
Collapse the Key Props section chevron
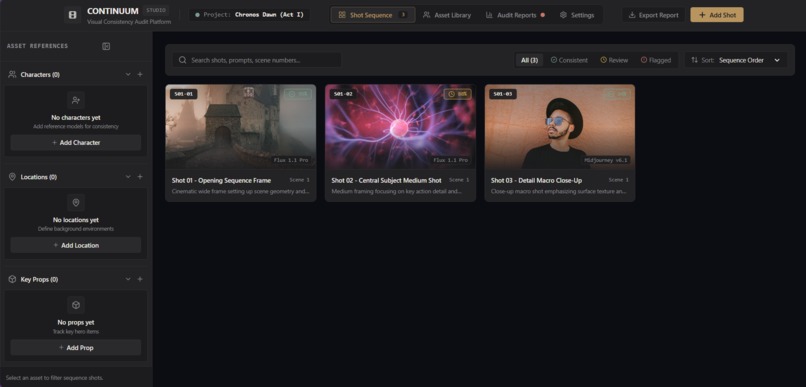coord(128,279)
